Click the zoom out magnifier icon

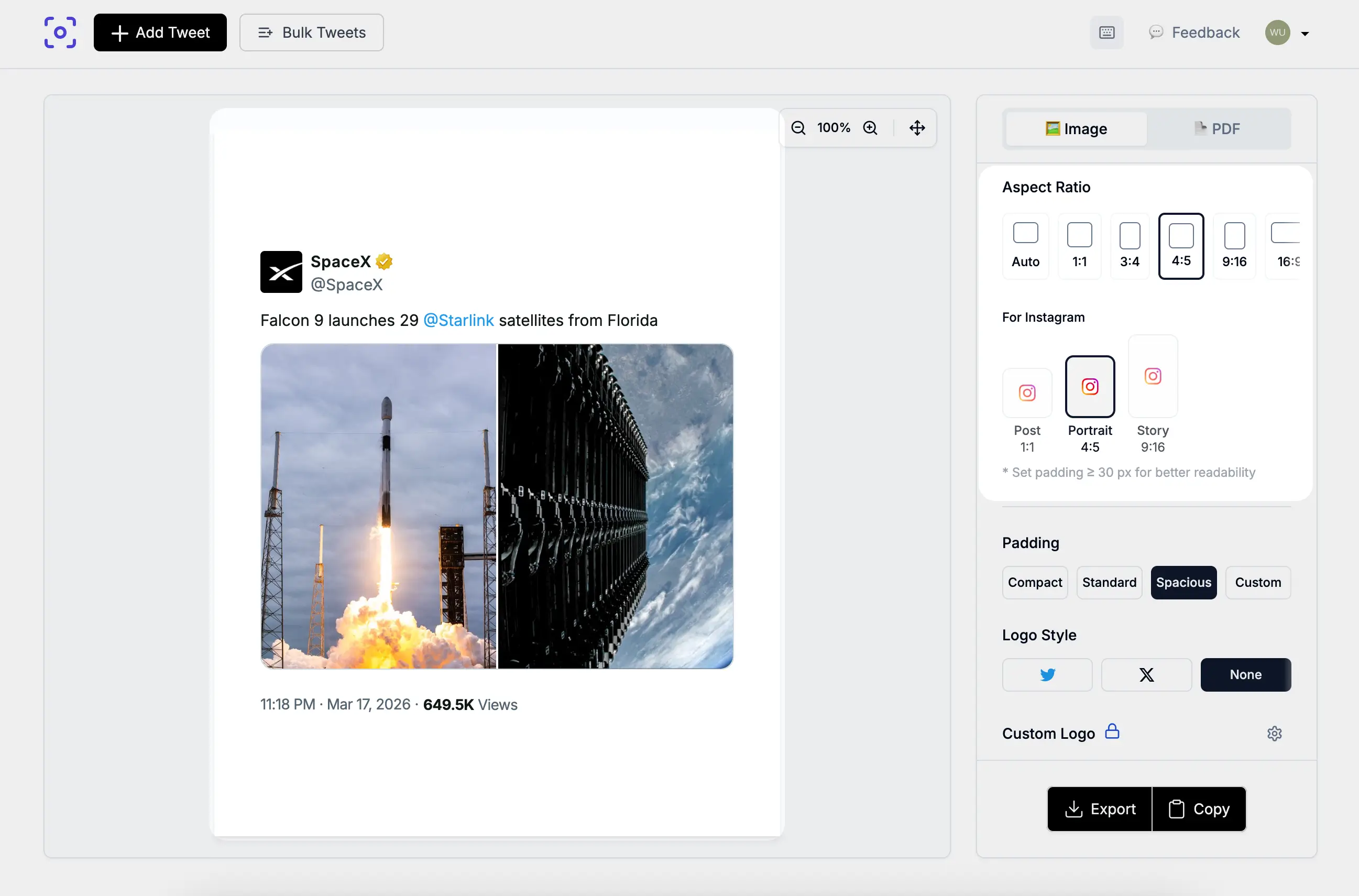coord(798,128)
